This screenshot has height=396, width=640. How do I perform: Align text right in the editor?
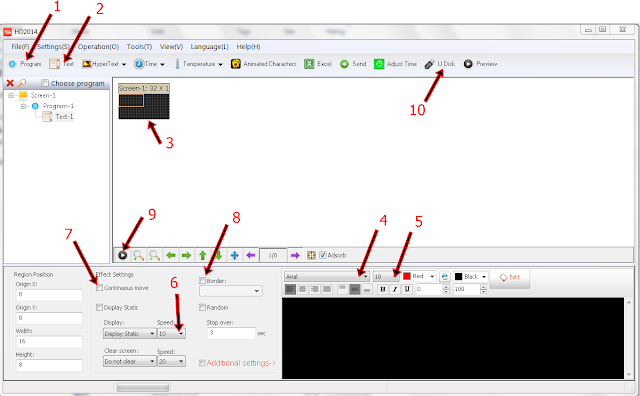(314, 289)
